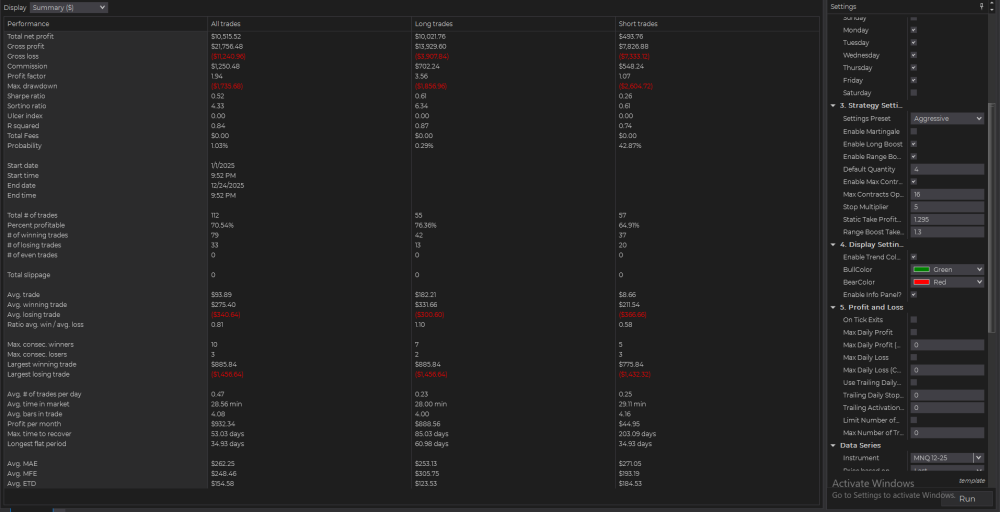Open the Display Summary ($) dropdown
The width and height of the screenshot is (1000, 512).
point(69,7)
